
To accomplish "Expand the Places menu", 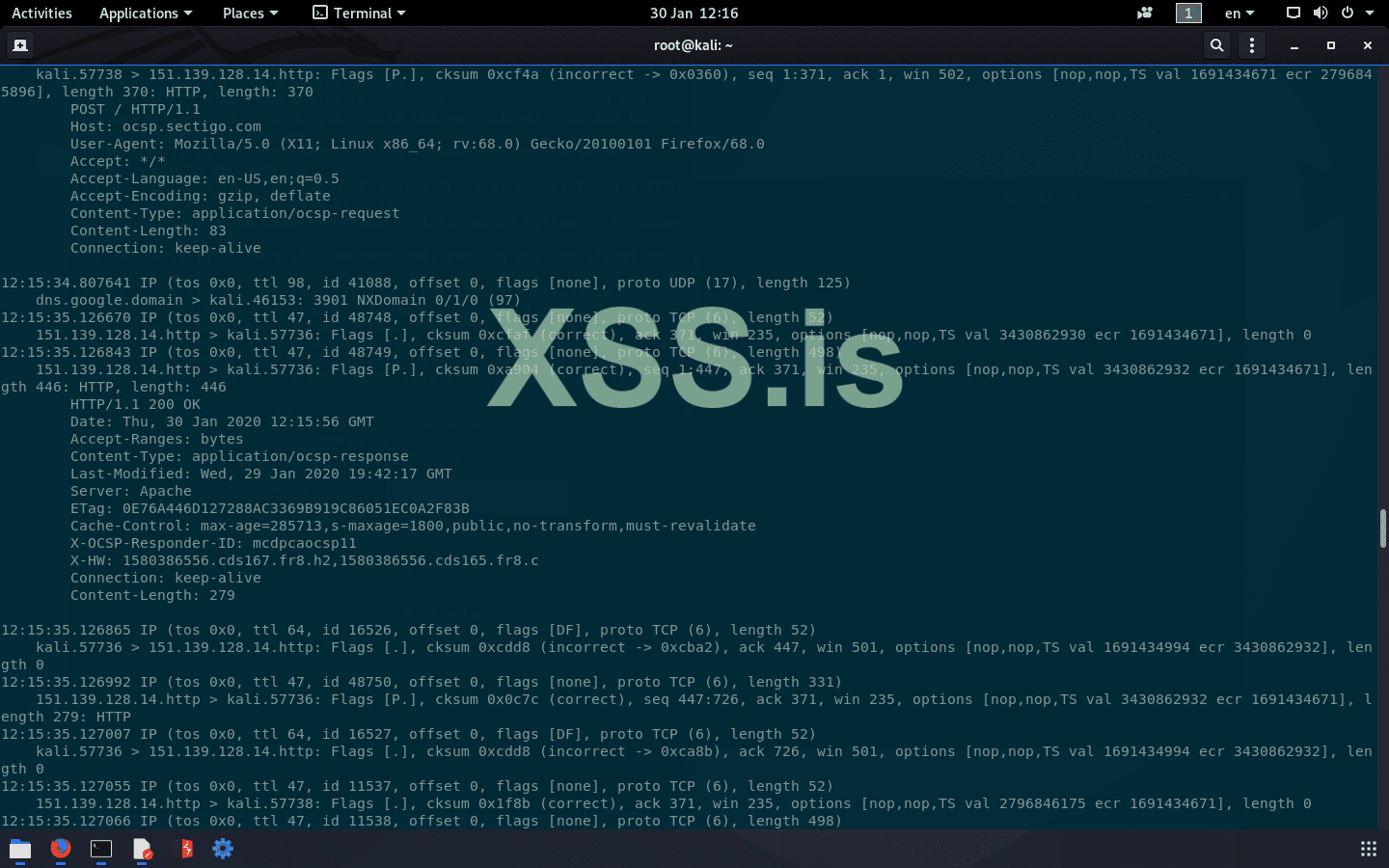I will point(250,14).
